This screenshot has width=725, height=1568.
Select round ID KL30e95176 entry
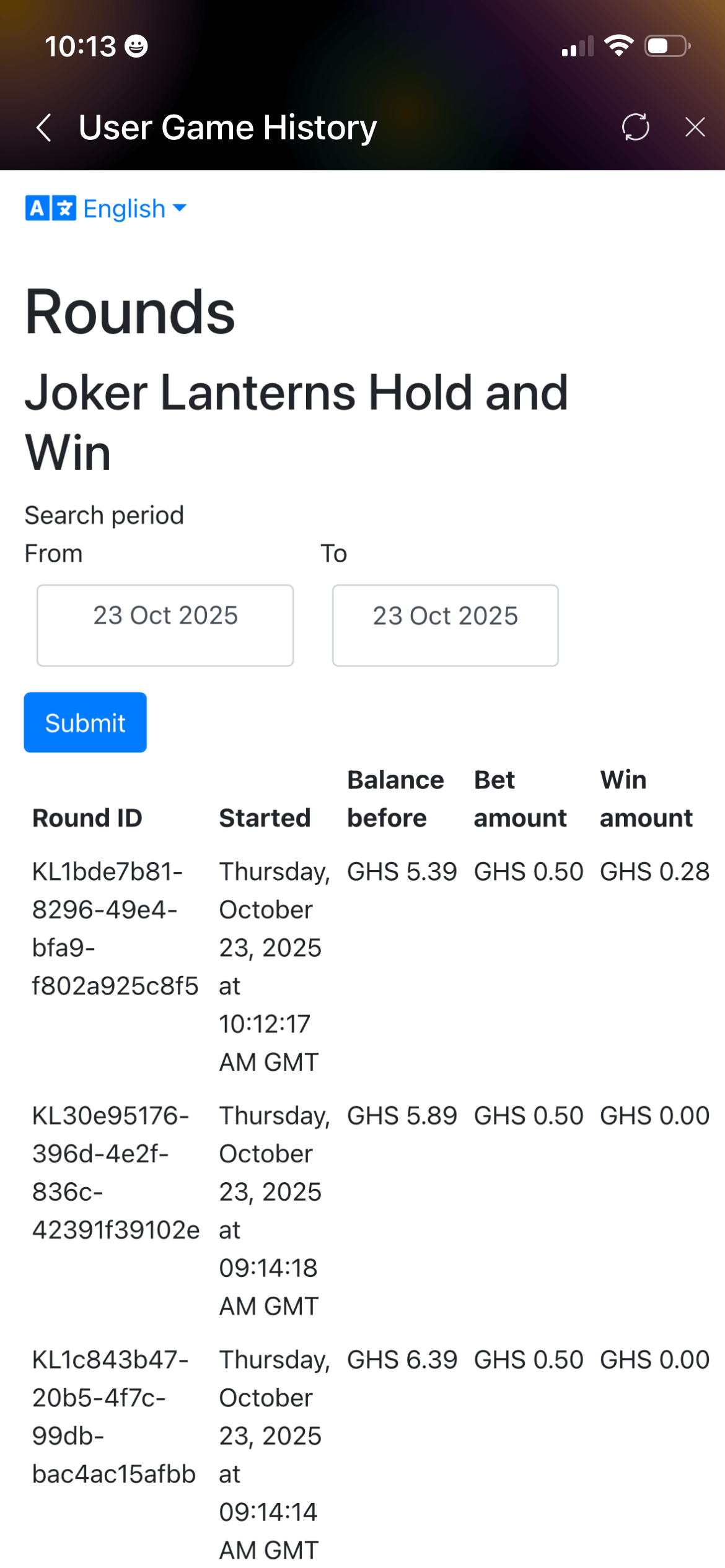(x=115, y=1172)
